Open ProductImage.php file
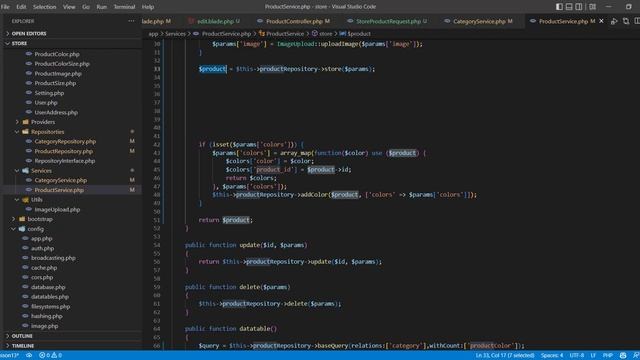 [x=58, y=73]
